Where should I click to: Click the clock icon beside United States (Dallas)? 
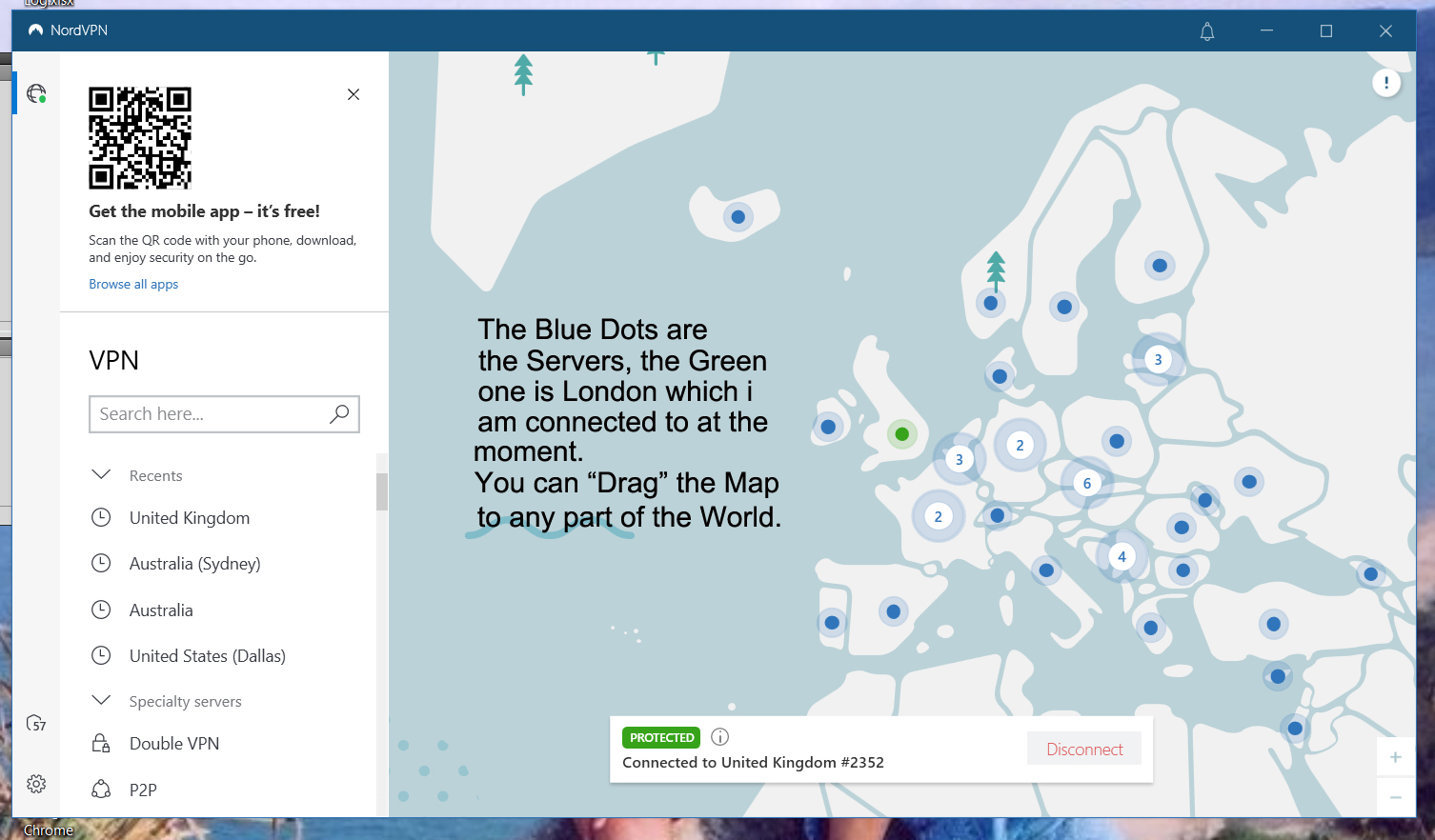click(101, 655)
